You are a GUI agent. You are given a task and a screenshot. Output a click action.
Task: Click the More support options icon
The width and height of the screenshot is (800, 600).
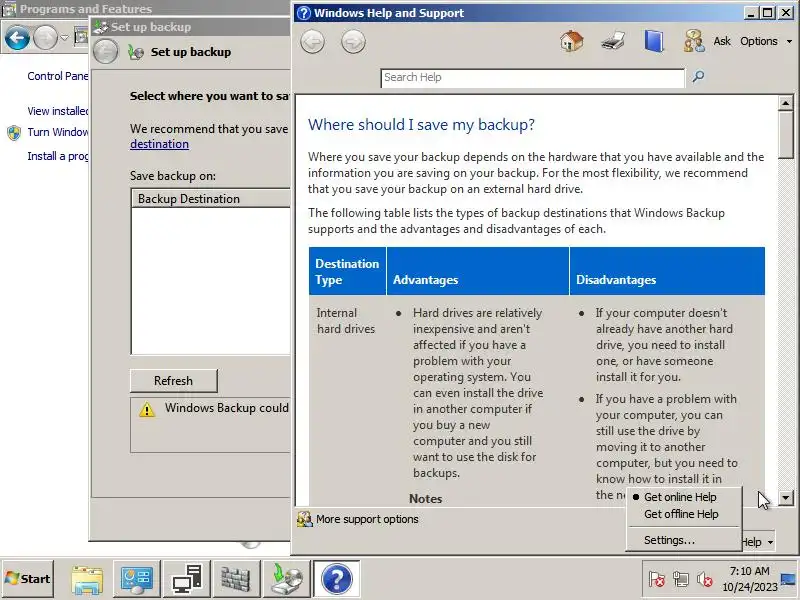coord(305,519)
